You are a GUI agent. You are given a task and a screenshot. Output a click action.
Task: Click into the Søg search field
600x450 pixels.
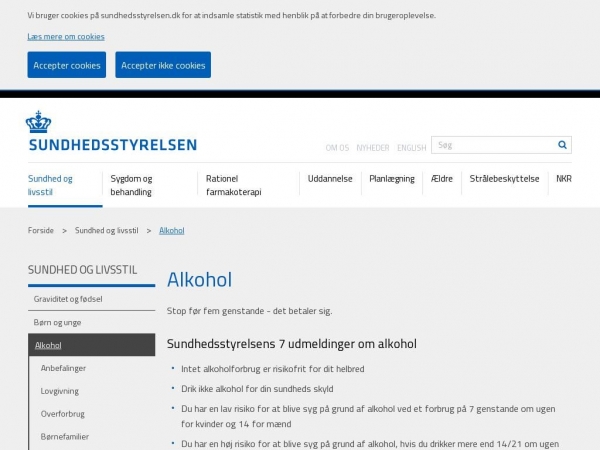point(491,145)
